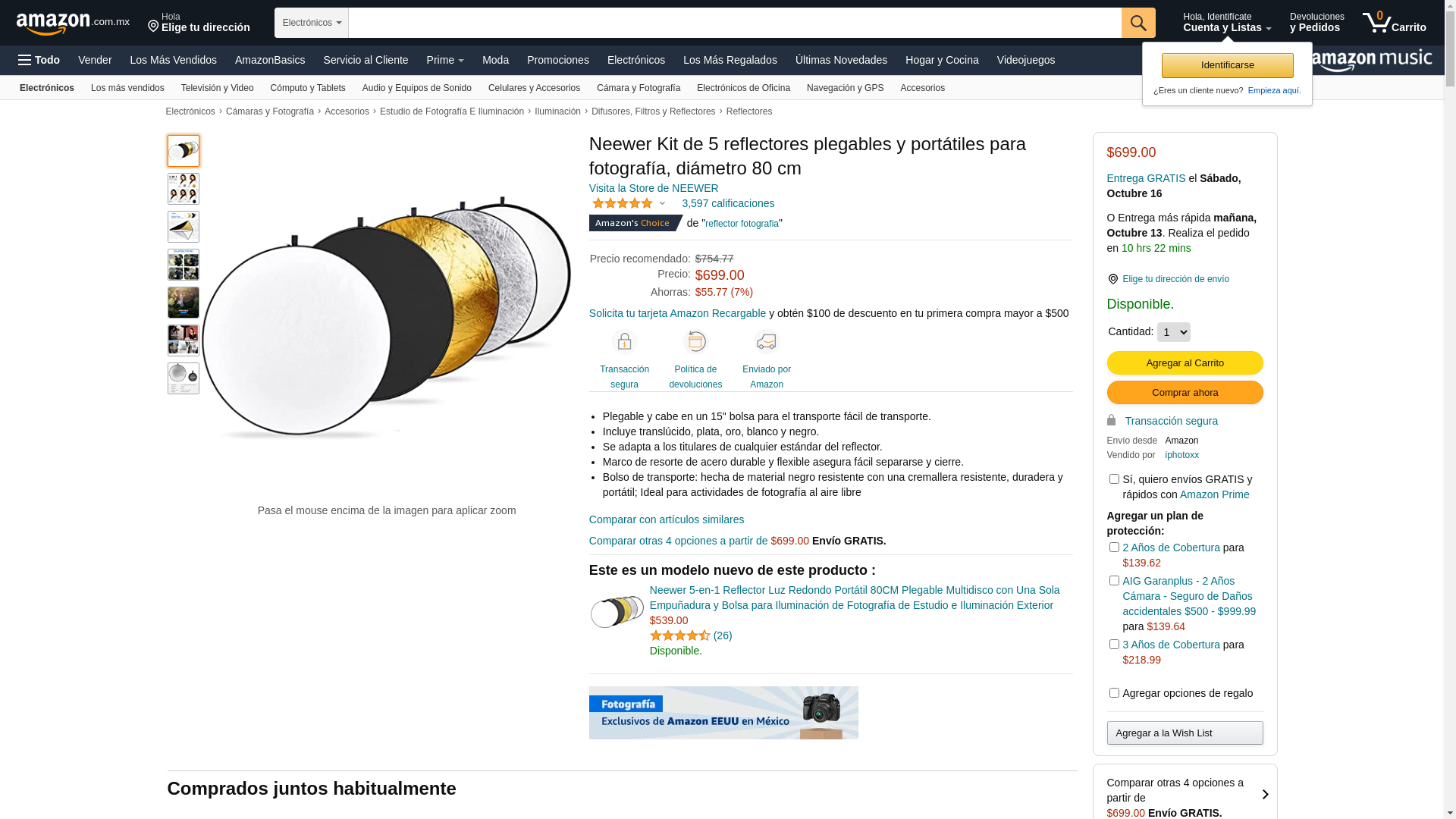The width and height of the screenshot is (1456, 819).
Task: Open the Cantidad quantity dropdown
Action: (1173, 332)
